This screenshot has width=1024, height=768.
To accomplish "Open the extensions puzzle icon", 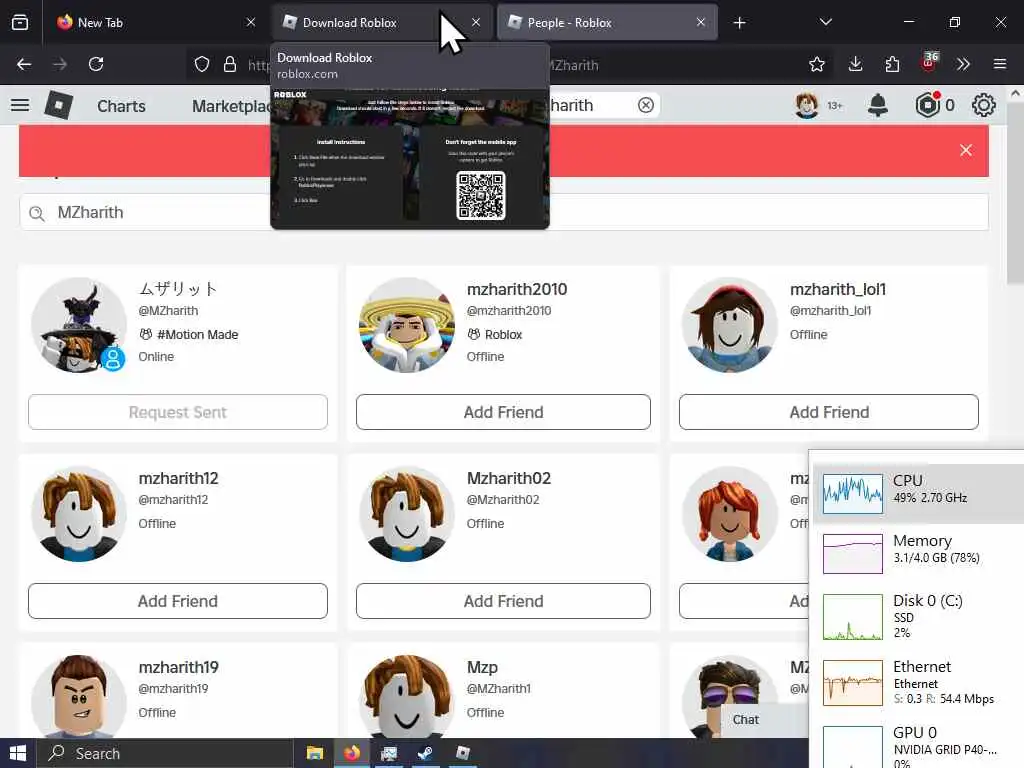I will tap(892, 64).
